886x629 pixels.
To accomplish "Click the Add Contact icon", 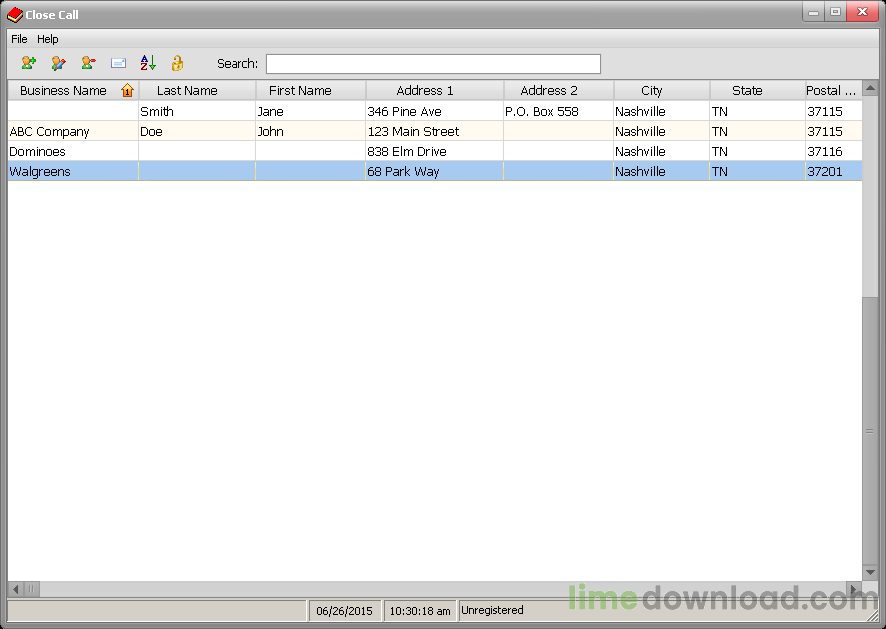I will [28, 63].
